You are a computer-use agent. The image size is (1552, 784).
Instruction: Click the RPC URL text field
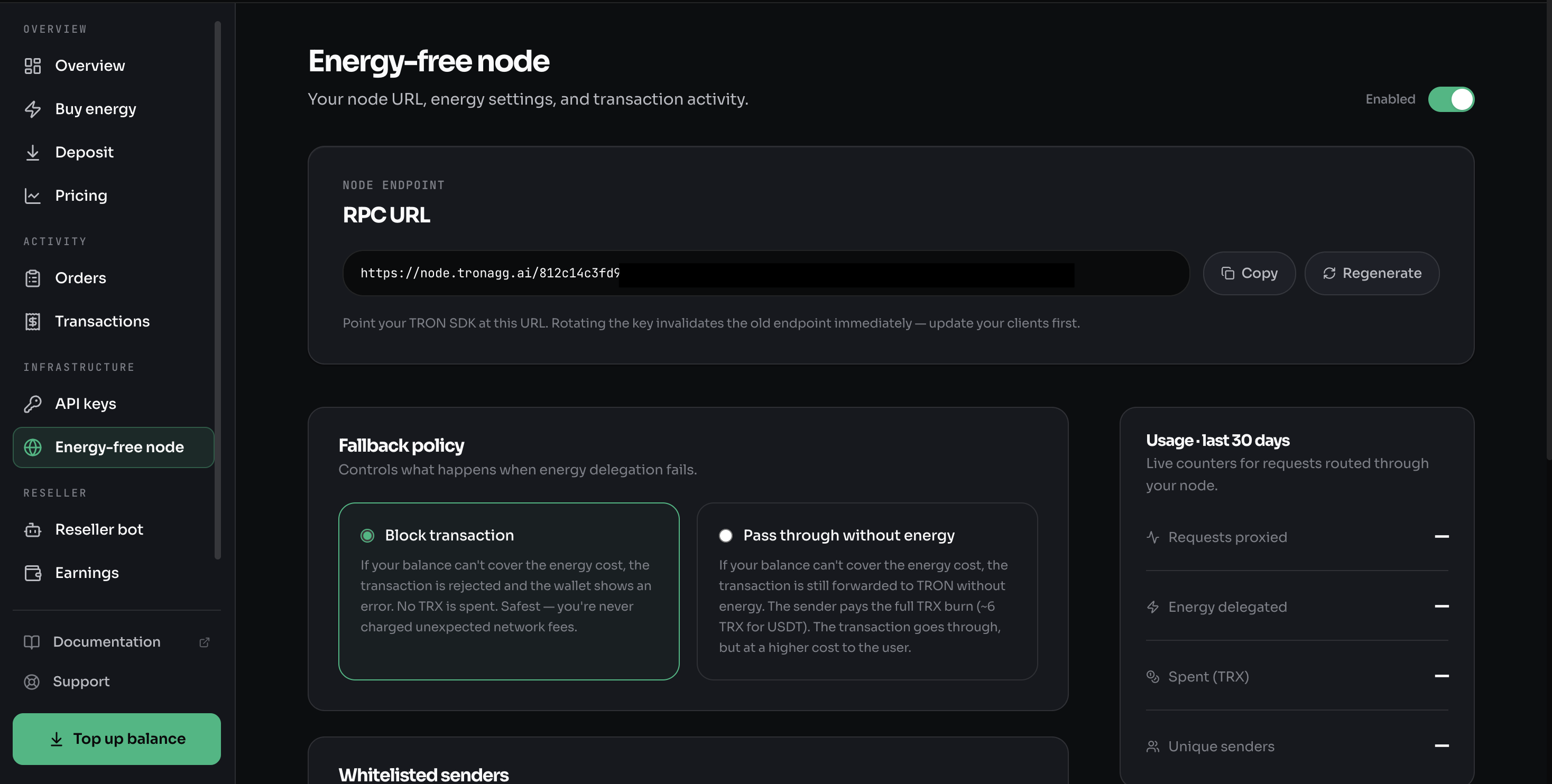click(x=766, y=273)
